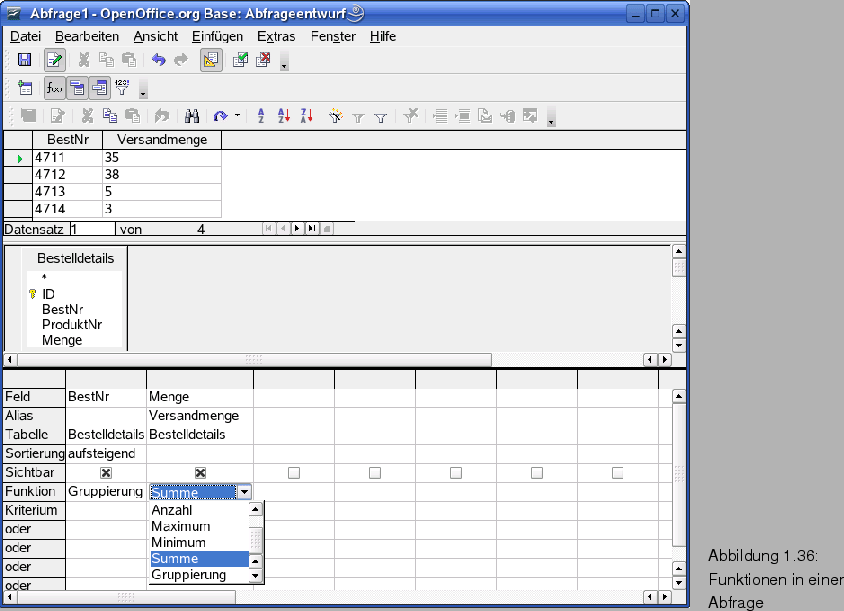Click the Save icon in the toolbar
844x611 pixels.
[24, 60]
